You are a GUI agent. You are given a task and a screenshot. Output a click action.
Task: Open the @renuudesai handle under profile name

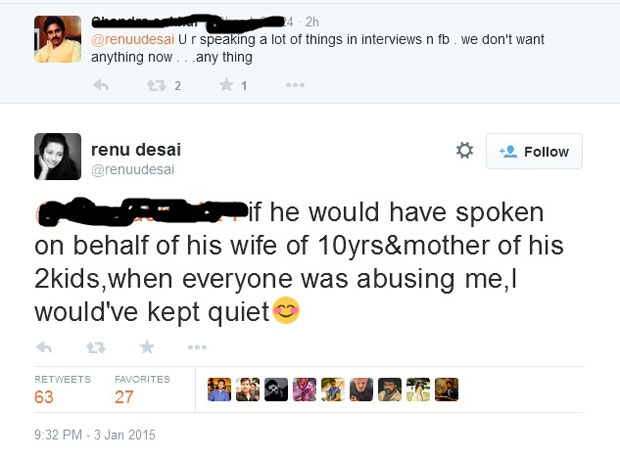tap(133, 170)
